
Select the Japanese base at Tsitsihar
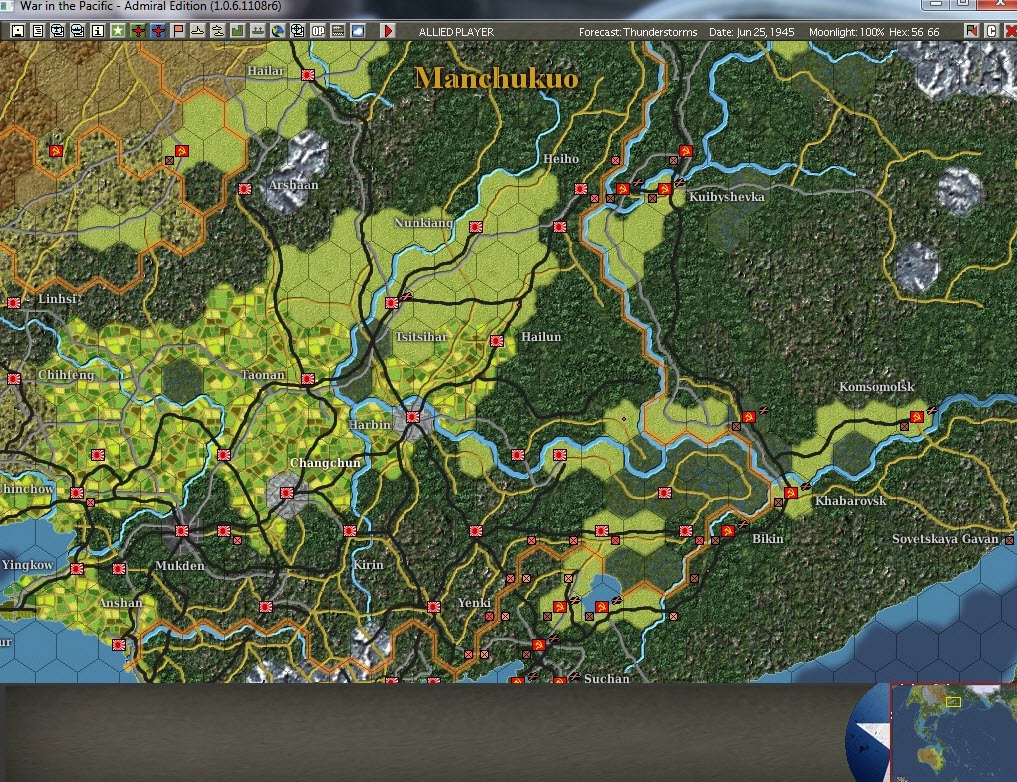[x=392, y=303]
